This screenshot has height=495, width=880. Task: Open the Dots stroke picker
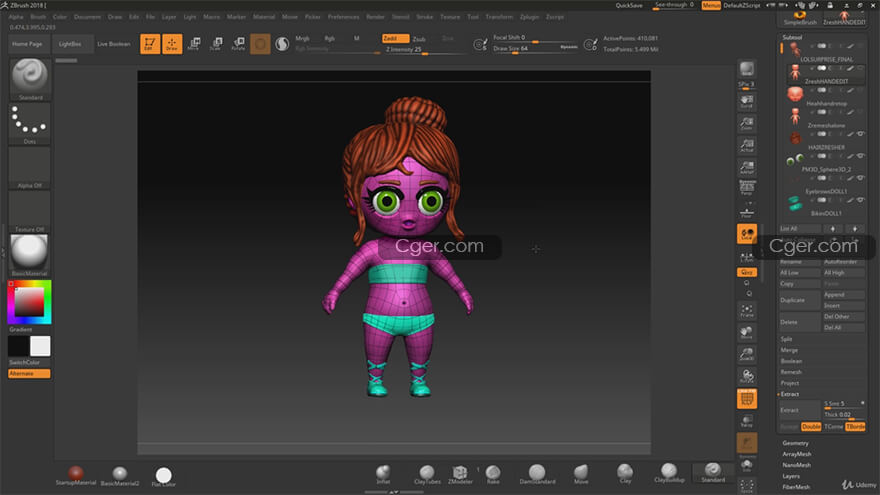30,123
